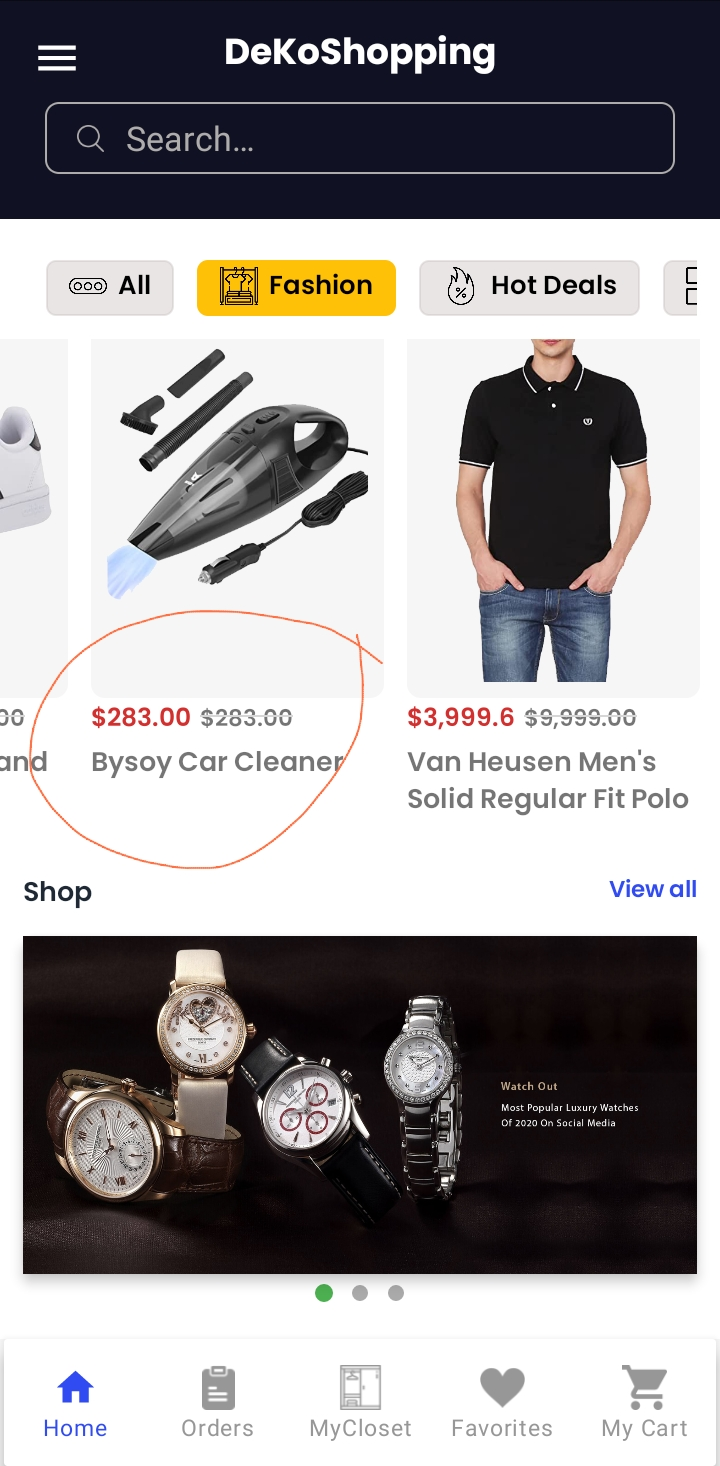
Task: Open the hamburger navigation menu
Action: point(57,58)
